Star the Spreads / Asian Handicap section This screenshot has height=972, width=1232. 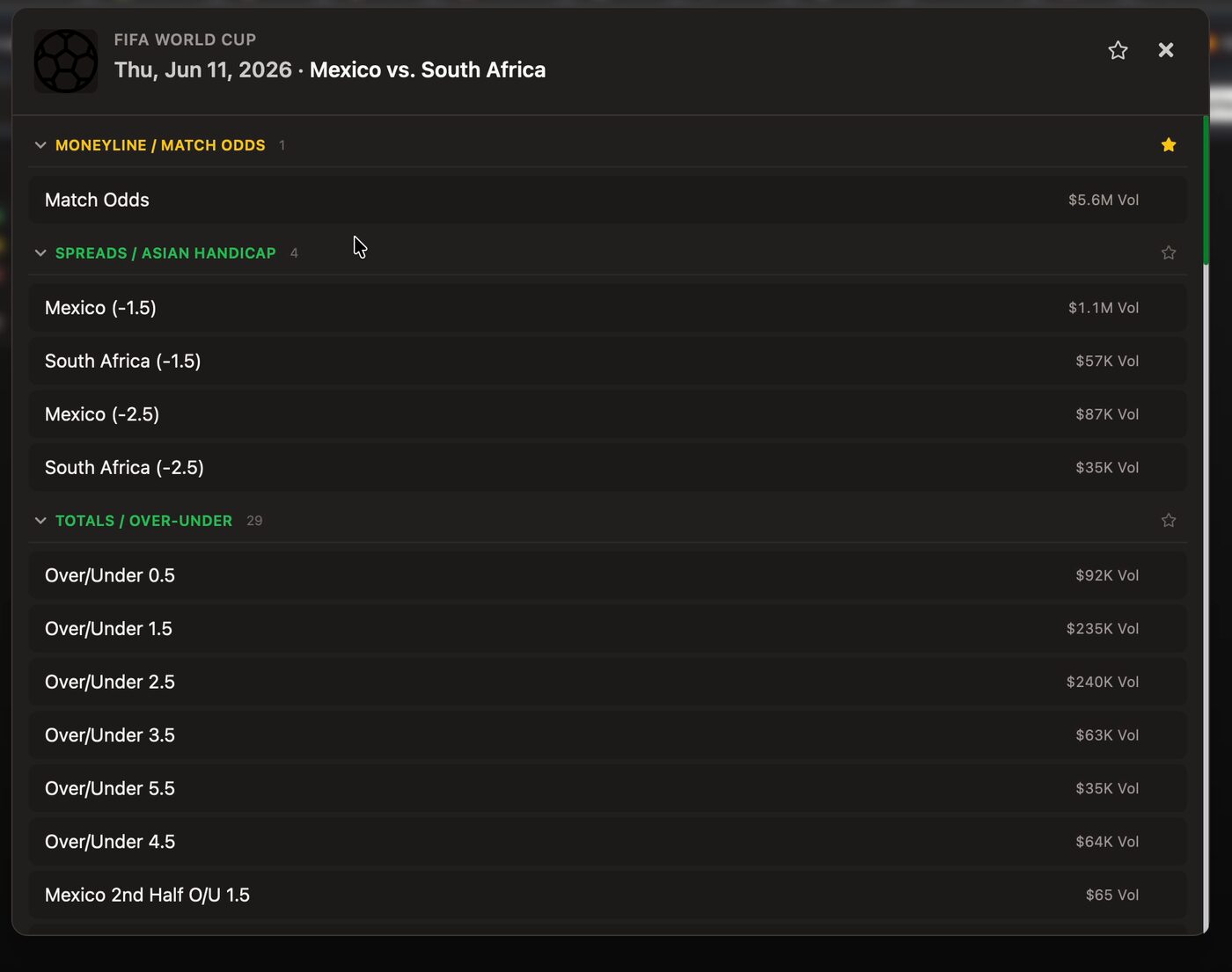coord(1169,252)
